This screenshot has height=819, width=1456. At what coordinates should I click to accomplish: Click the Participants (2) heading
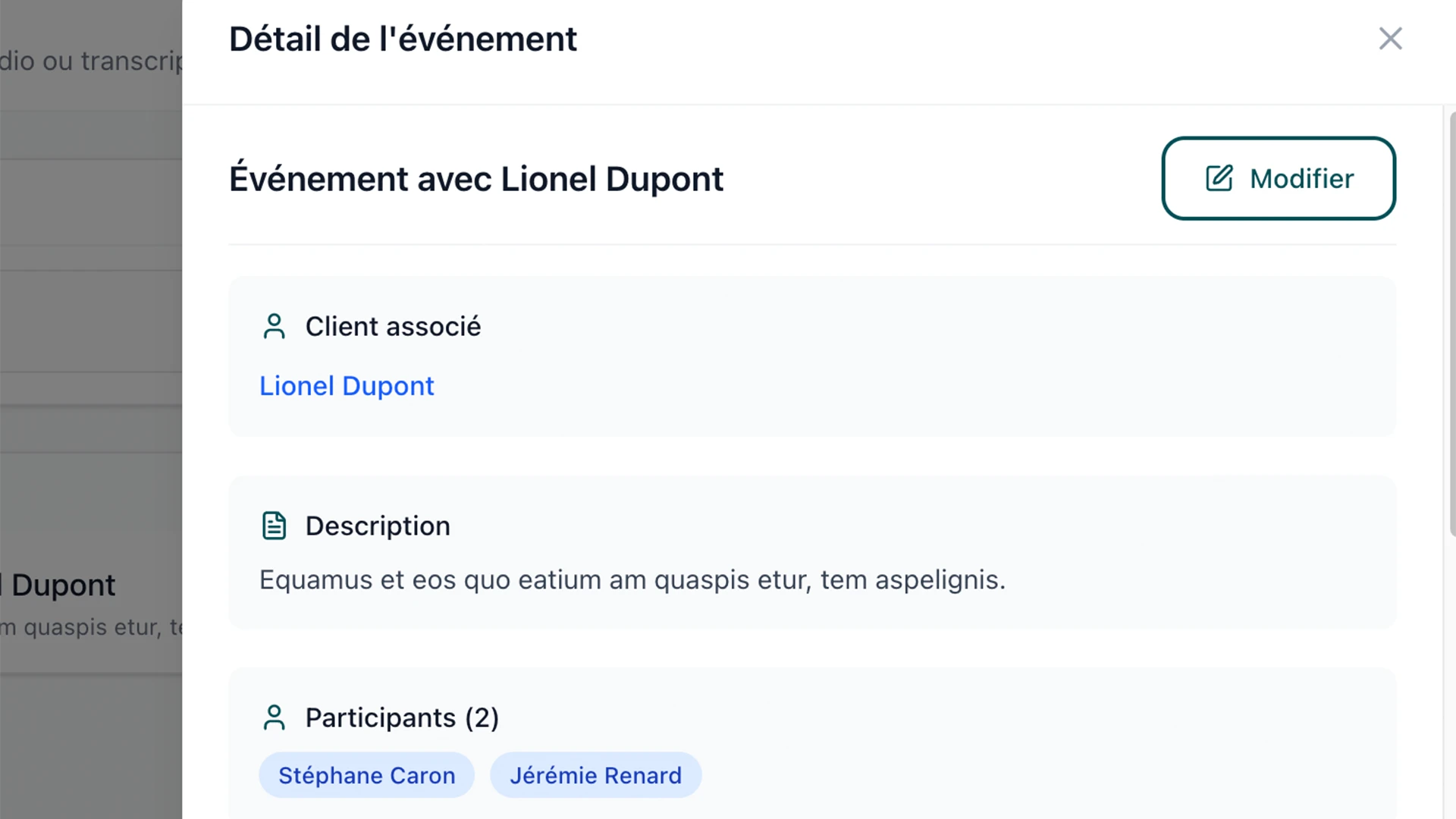pyautogui.click(x=402, y=717)
